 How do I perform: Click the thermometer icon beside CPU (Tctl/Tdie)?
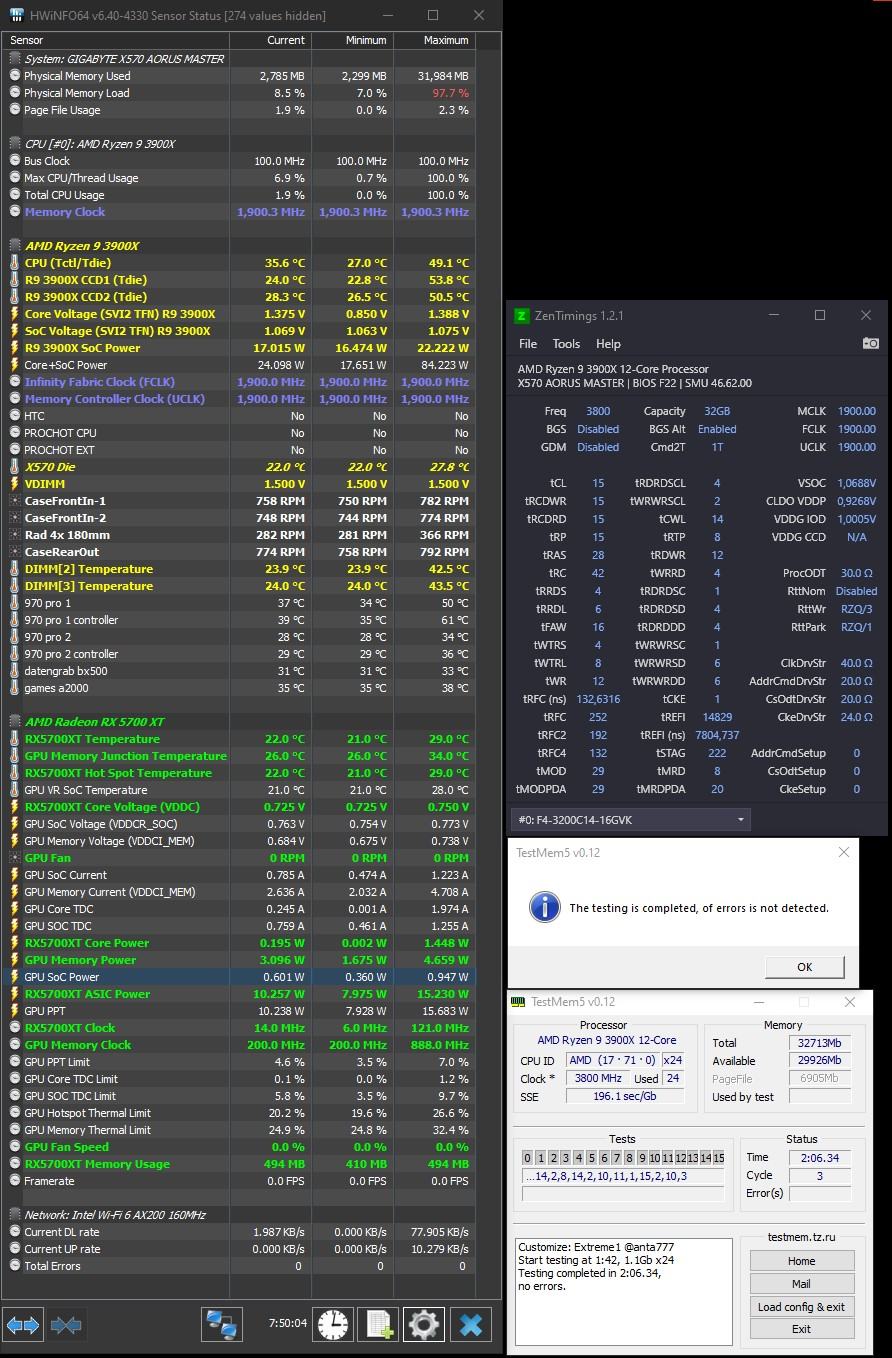coord(14,263)
